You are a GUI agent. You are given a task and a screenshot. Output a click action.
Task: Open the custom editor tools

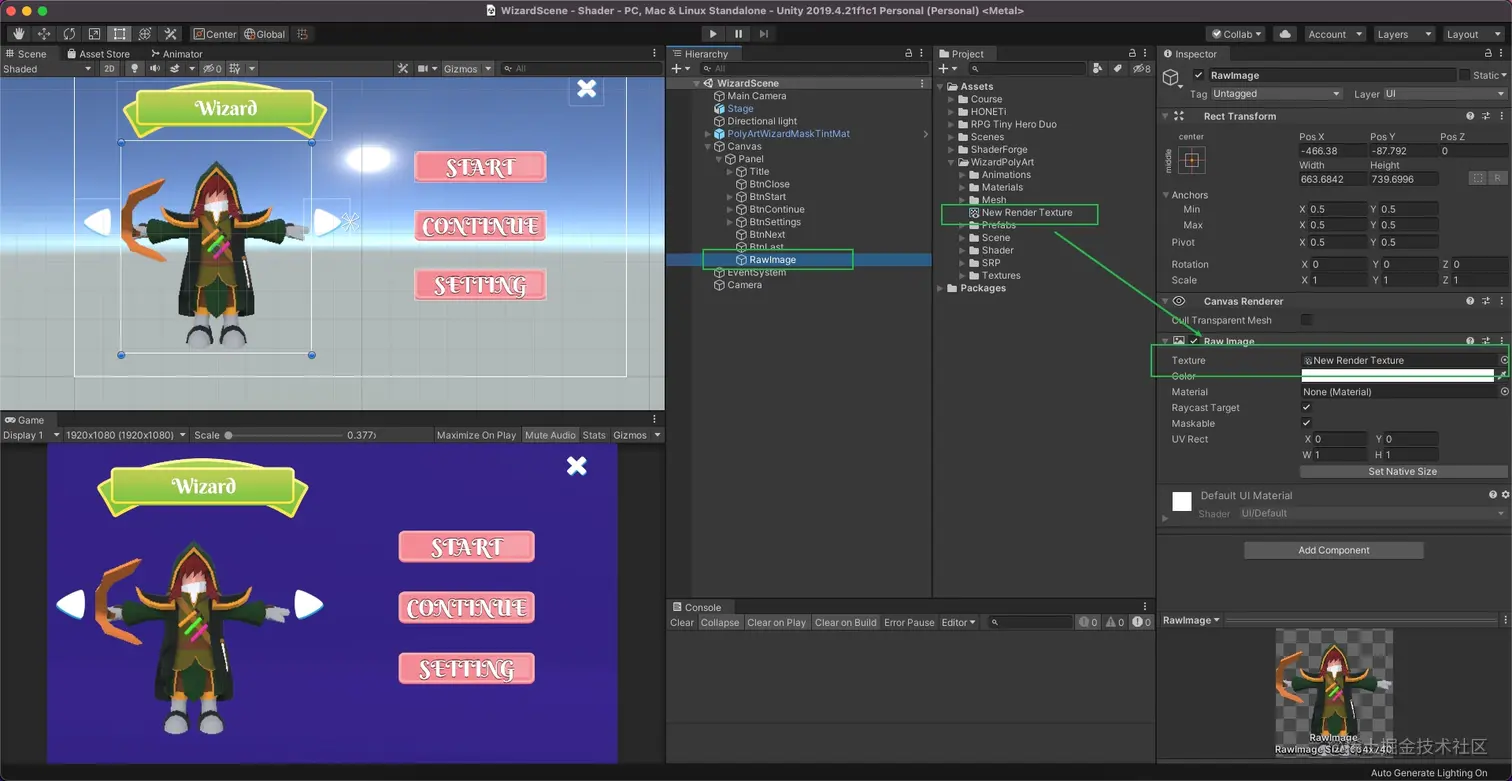170,34
